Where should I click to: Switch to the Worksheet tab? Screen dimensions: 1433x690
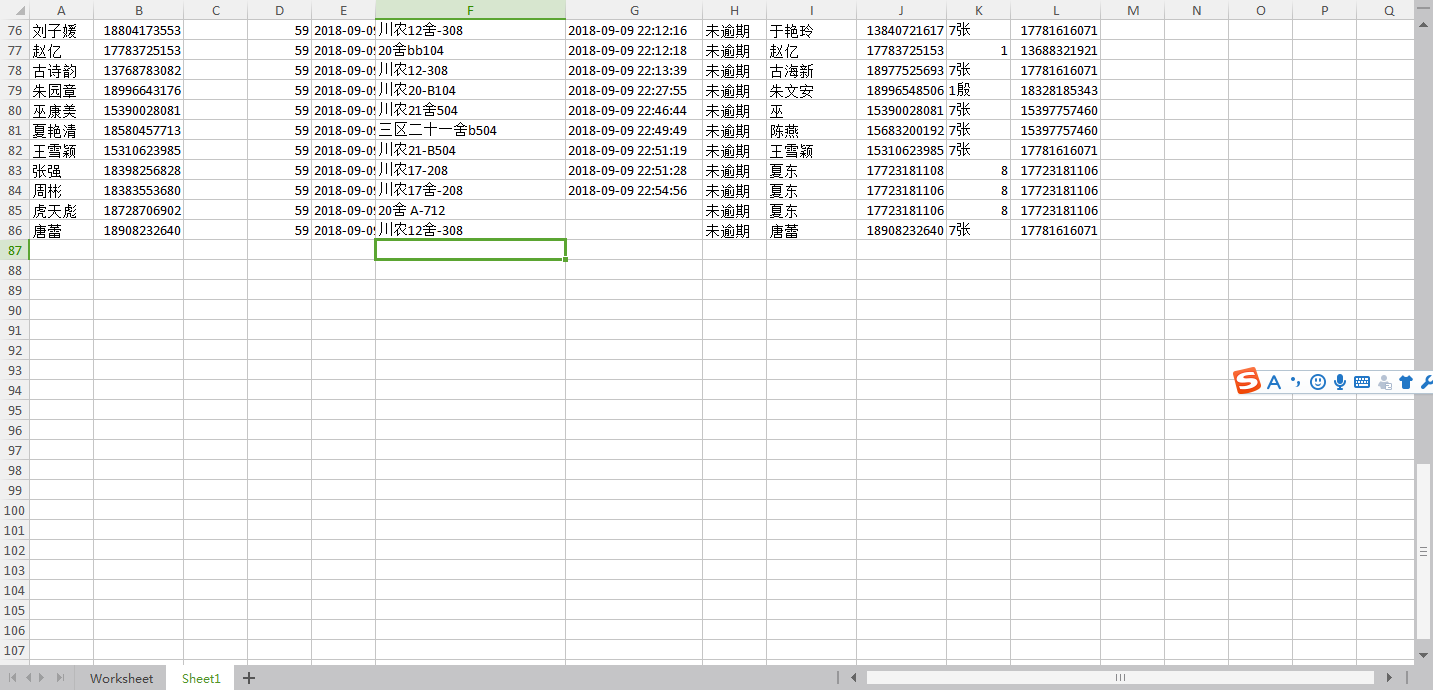[121, 678]
